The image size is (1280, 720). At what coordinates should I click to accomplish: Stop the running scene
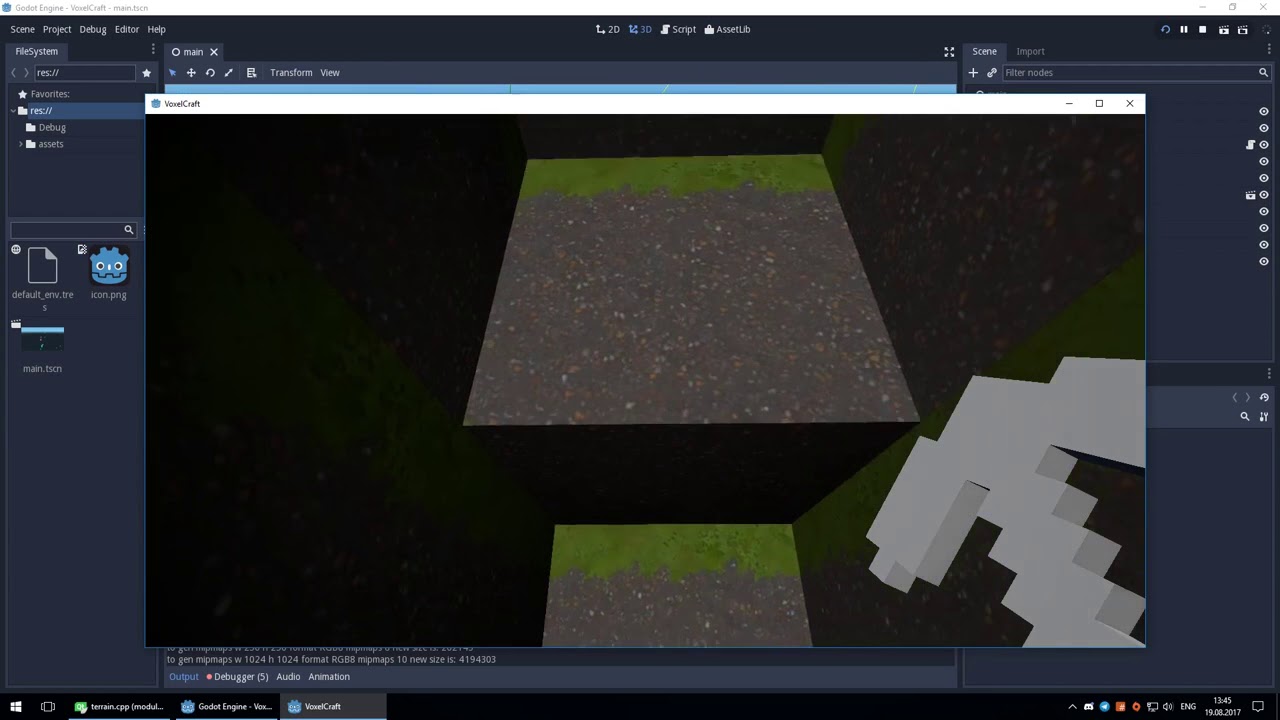(1203, 29)
